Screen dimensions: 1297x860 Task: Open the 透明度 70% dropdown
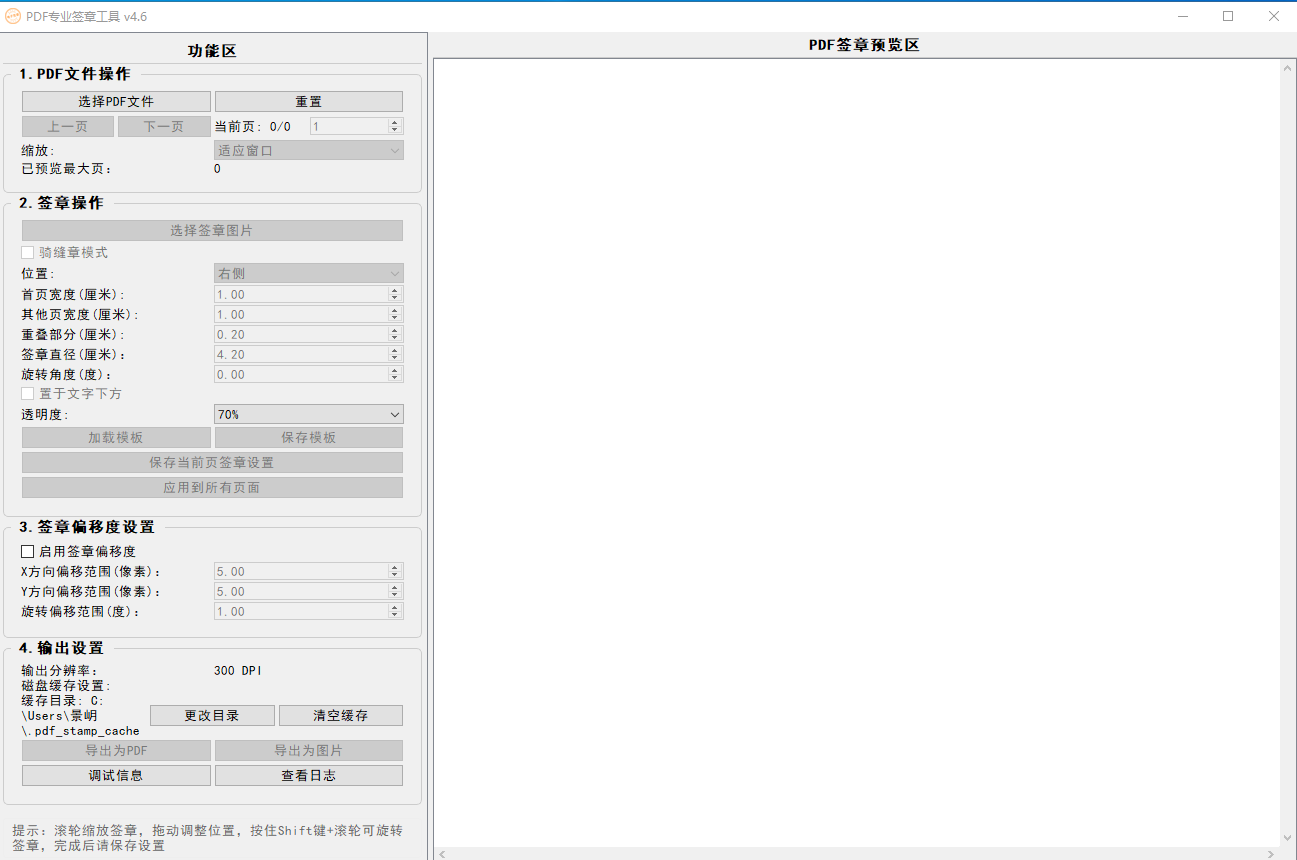click(308, 414)
